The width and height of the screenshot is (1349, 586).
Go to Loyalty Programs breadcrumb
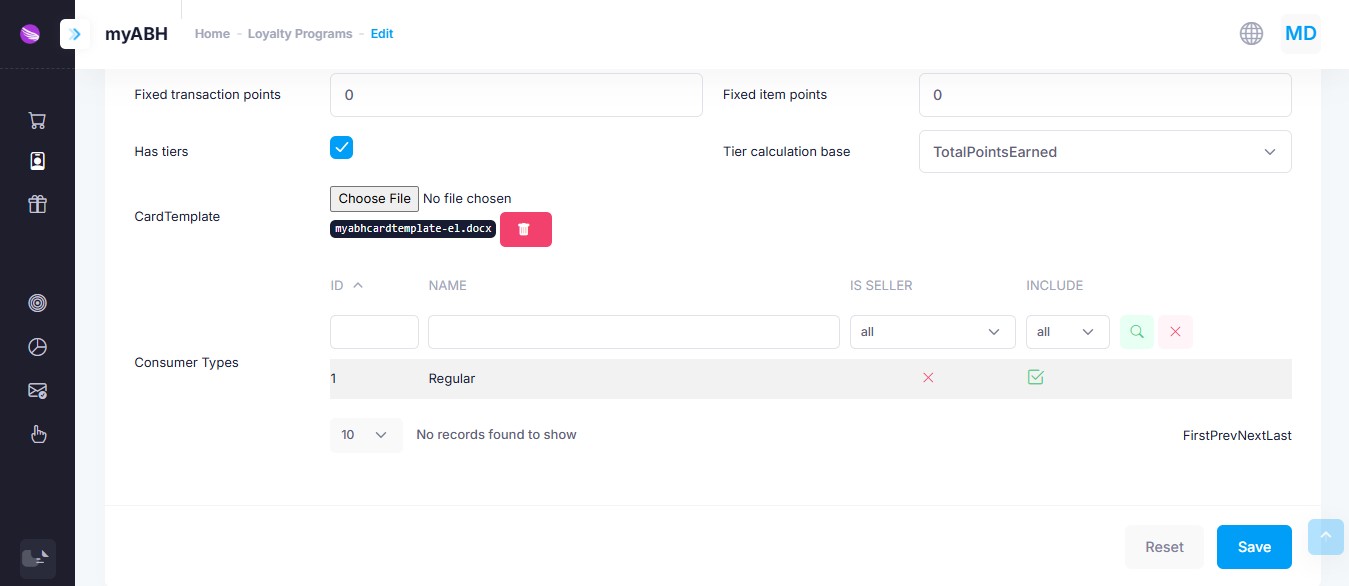click(300, 34)
